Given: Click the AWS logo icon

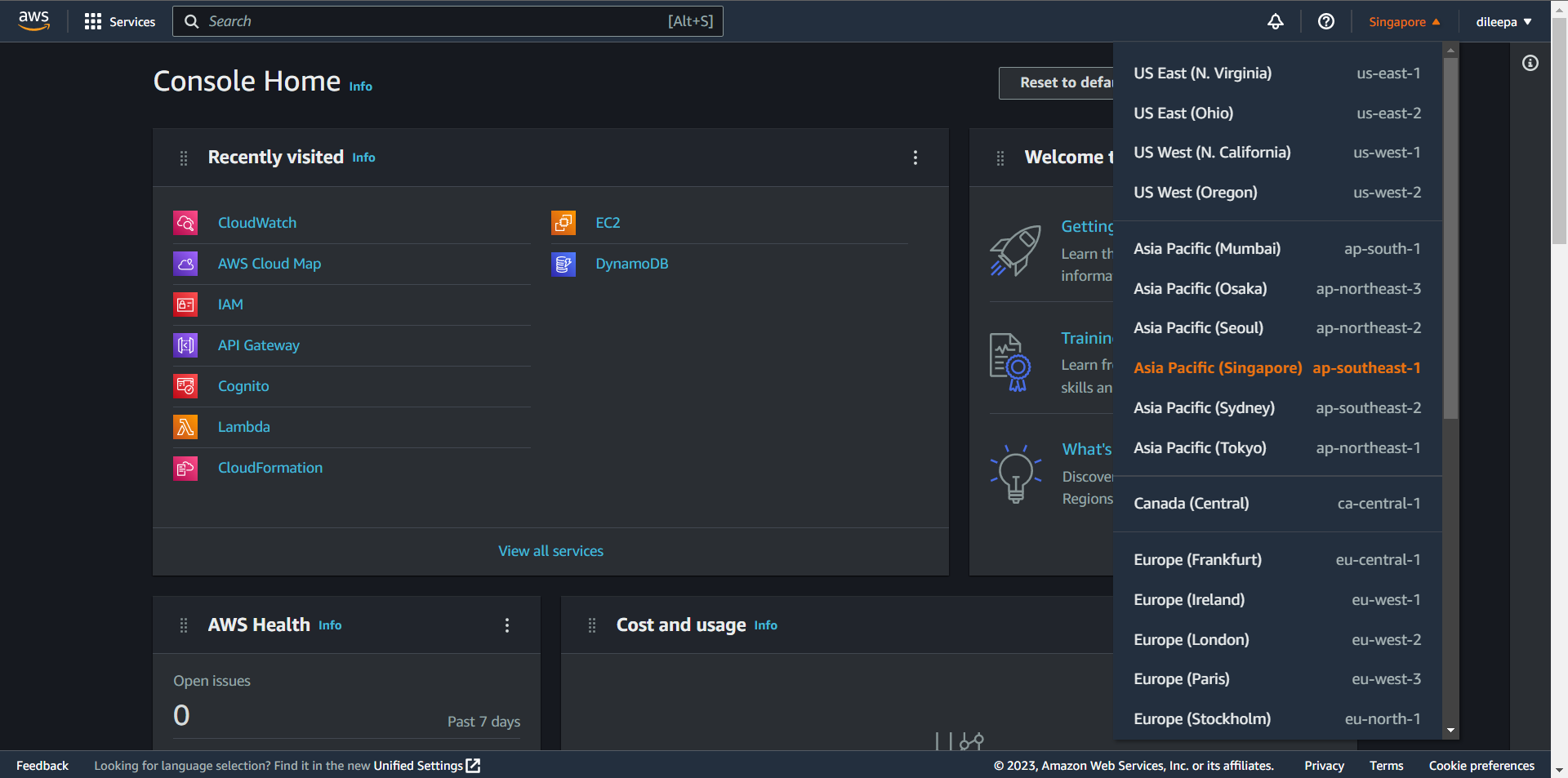Looking at the screenshot, I should coord(34,21).
